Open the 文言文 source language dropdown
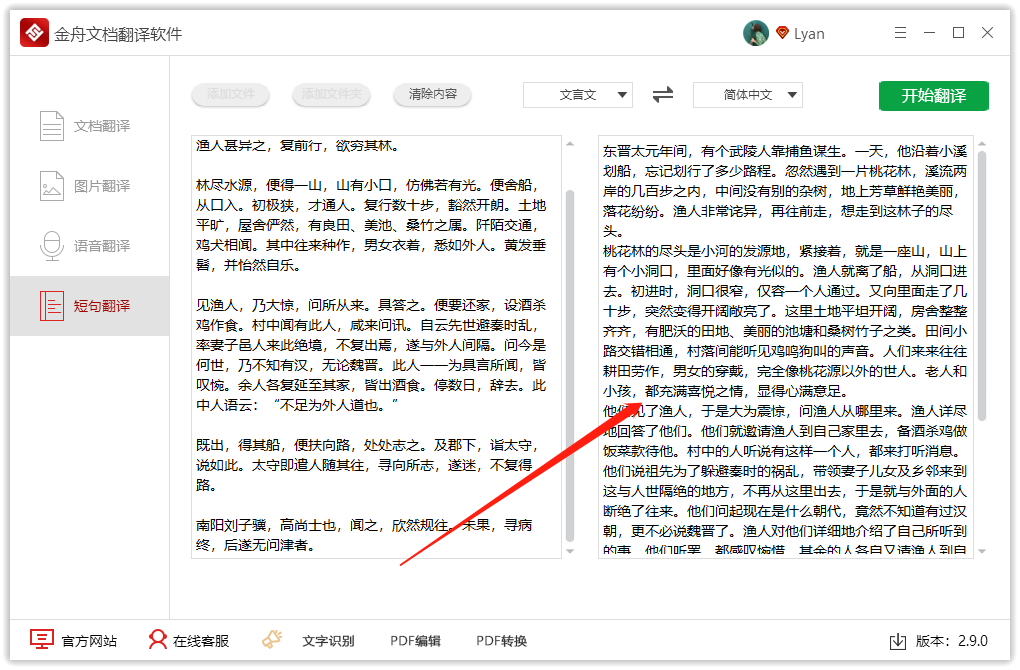The image size is (1020, 670). (577, 95)
